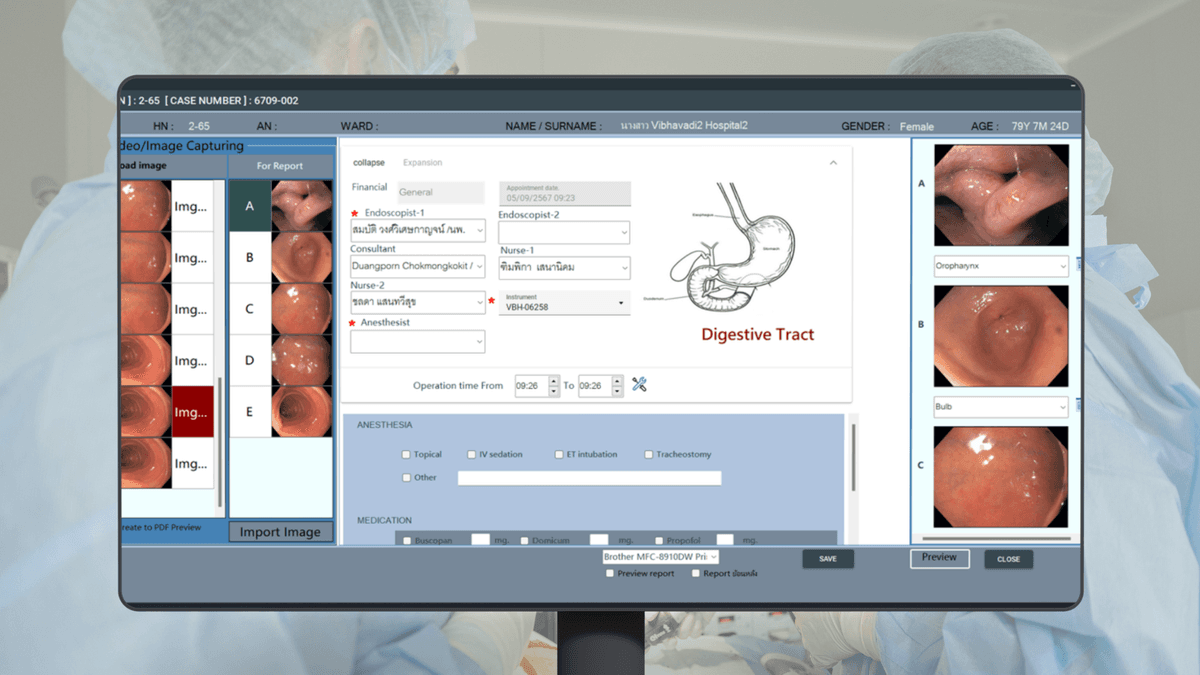
Task: Decrease the Operation time To value
Action: click(x=617, y=391)
